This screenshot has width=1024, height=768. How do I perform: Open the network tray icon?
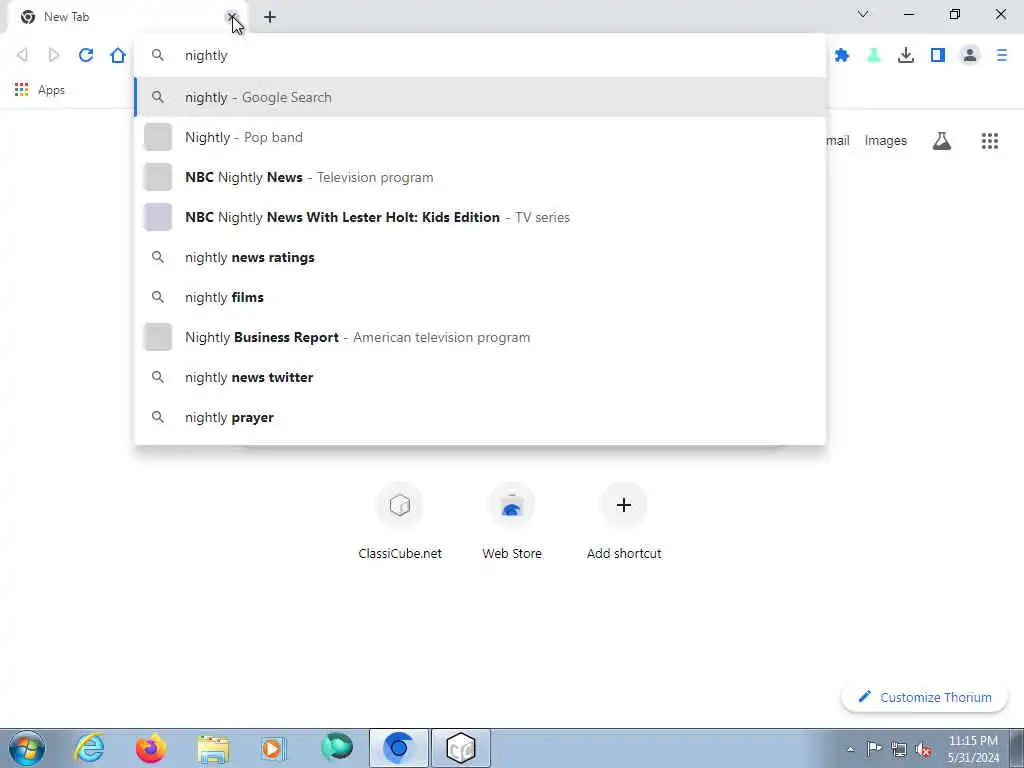(x=899, y=748)
